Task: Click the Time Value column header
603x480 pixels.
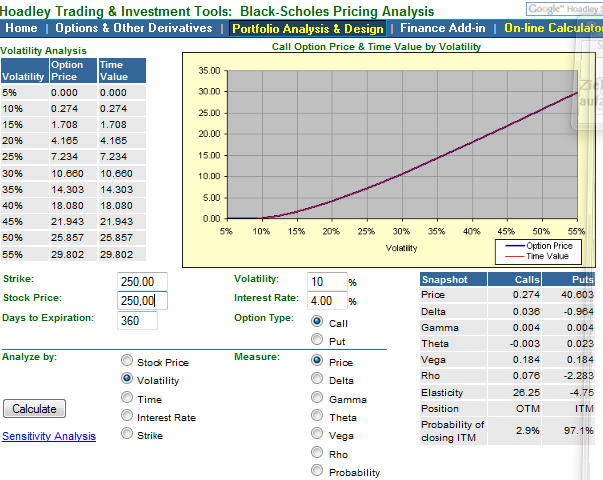Action: point(122,71)
